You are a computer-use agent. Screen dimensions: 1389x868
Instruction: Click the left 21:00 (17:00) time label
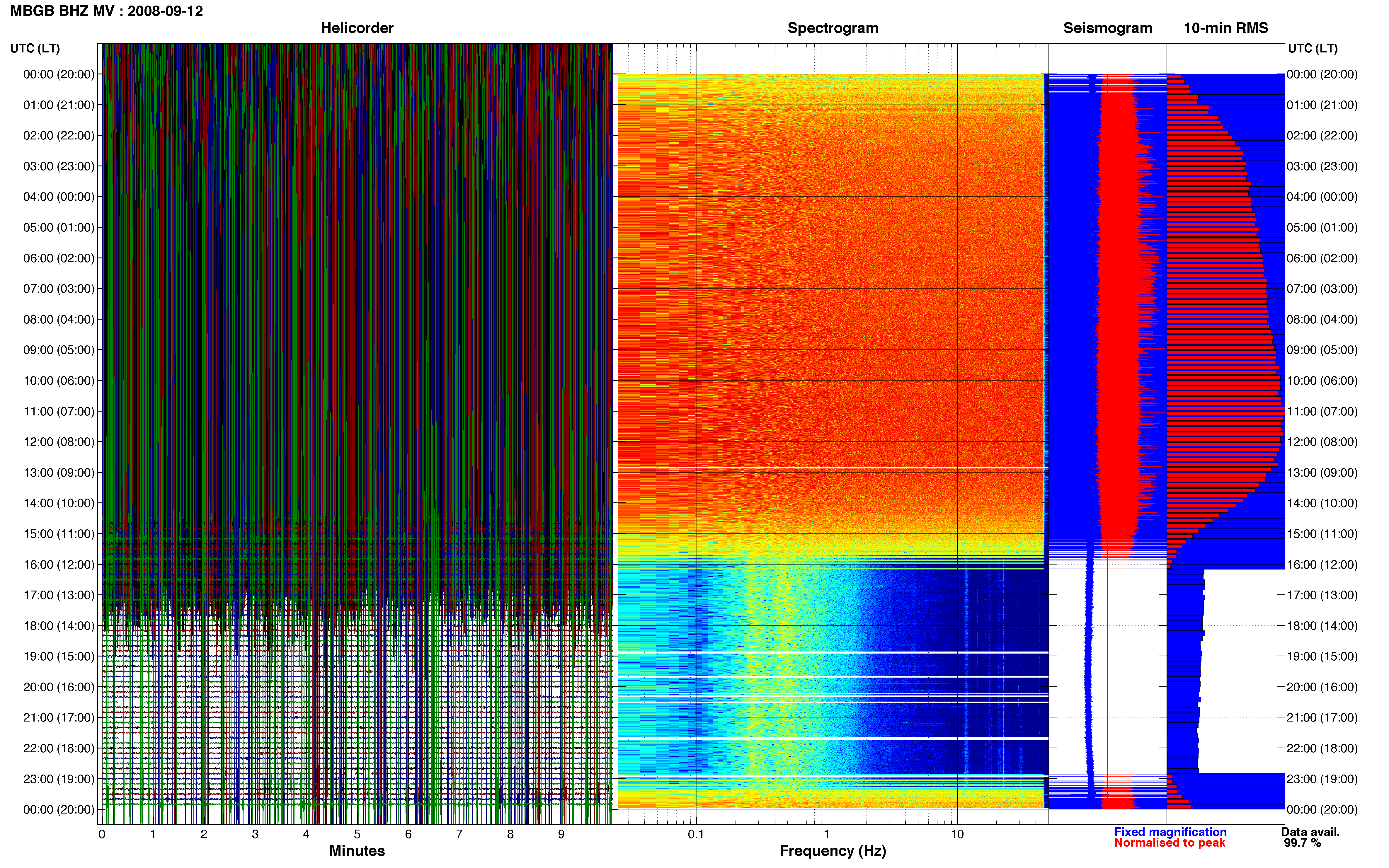[x=59, y=718]
